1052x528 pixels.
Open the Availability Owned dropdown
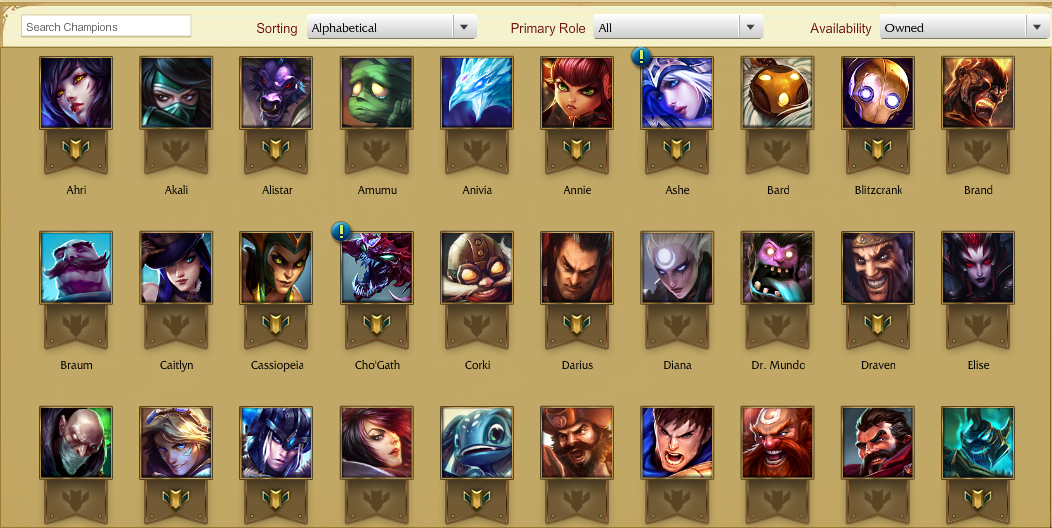pyautogui.click(x=965, y=28)
